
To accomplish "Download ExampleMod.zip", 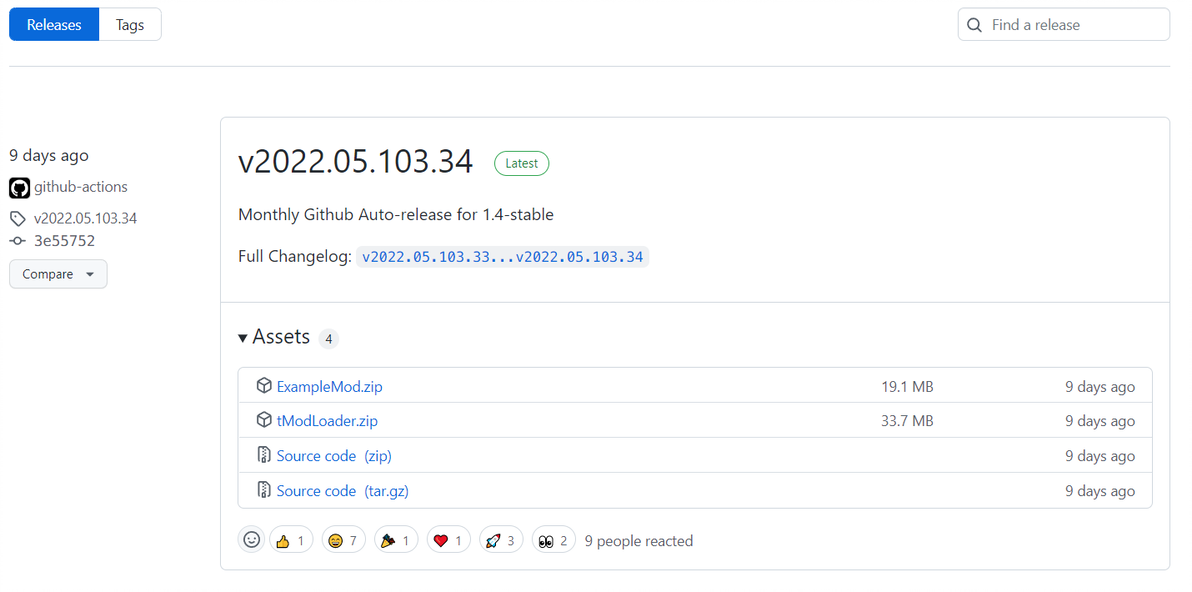I will click(x=329, y=387).
